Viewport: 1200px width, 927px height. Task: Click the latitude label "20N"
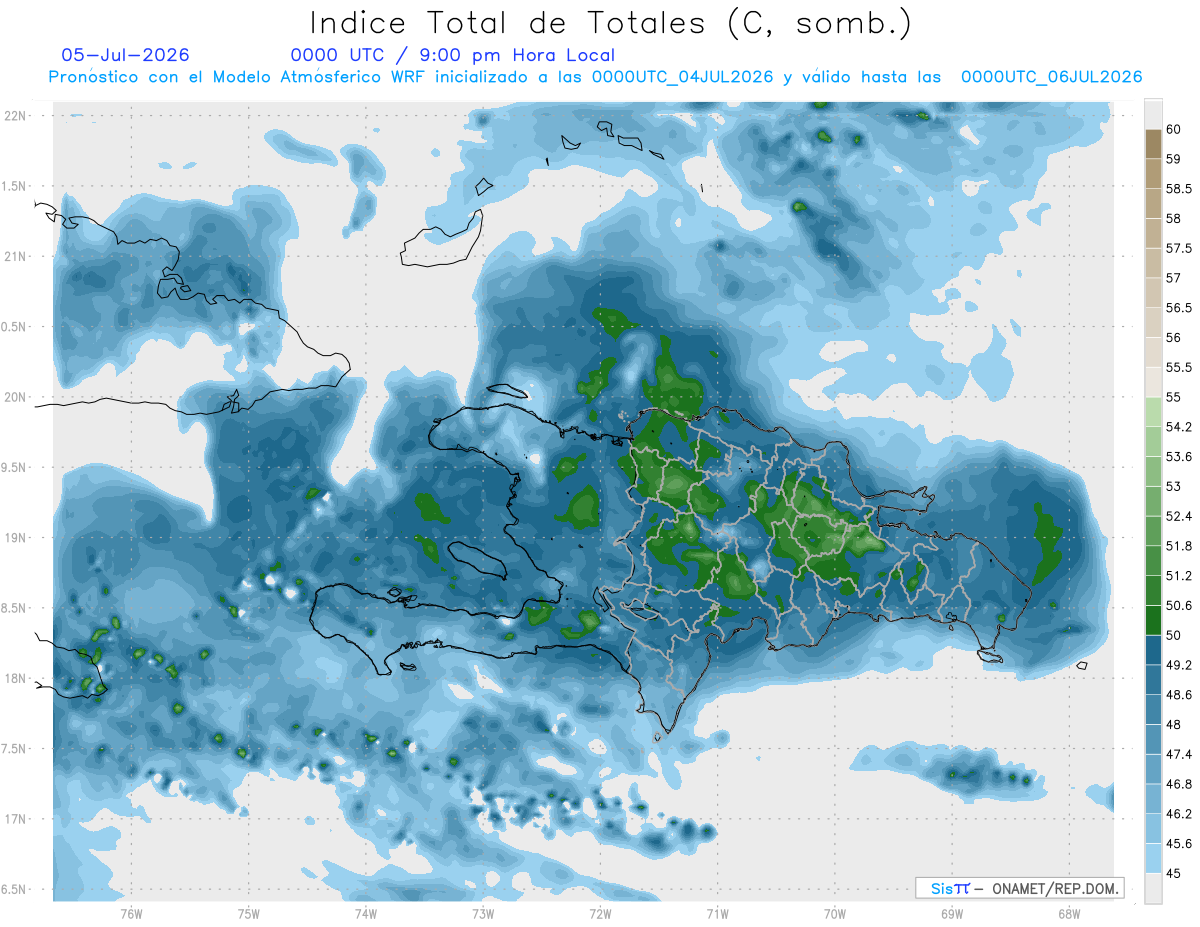coord(15,397)
